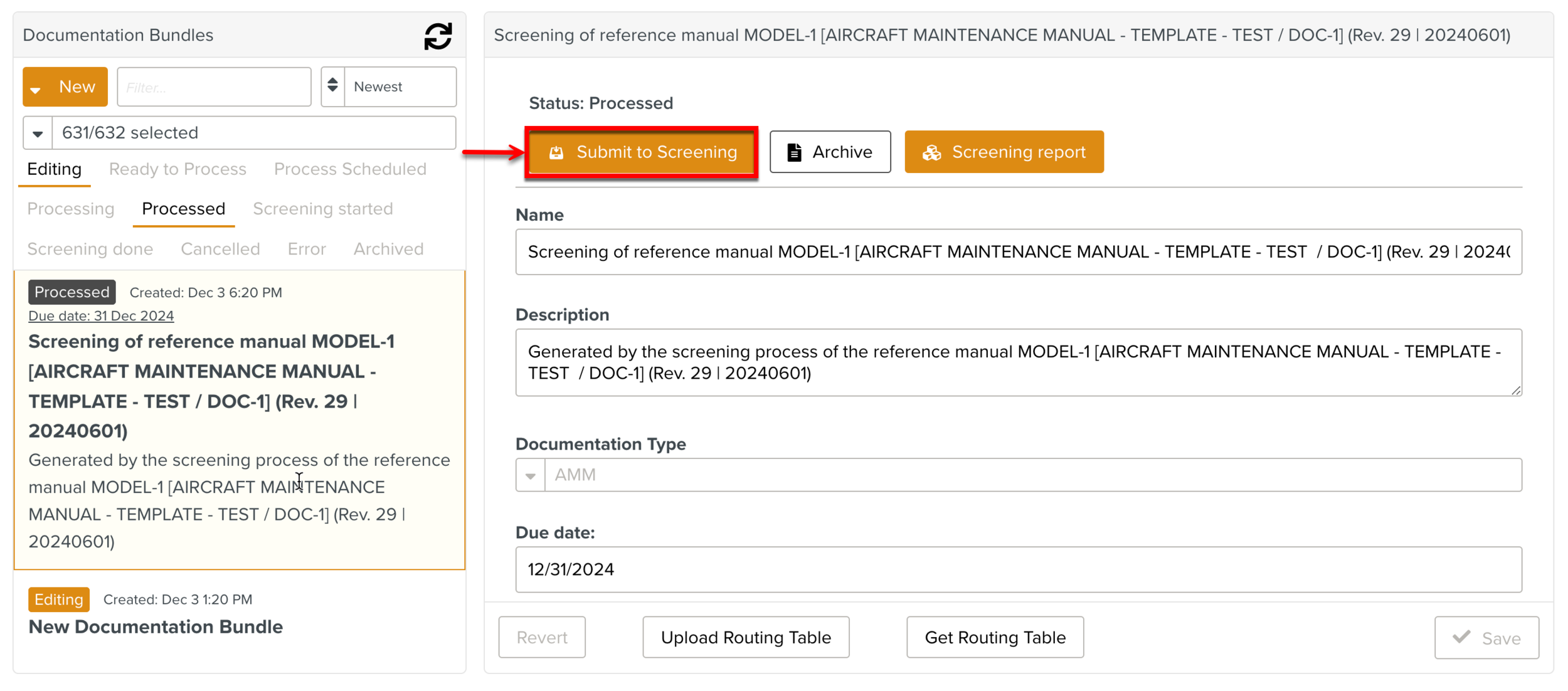The width and height of the screenshot is (1568, 691).
Task: Open the Documentation Type AMM dropdown
Action: tap(530, 475)
